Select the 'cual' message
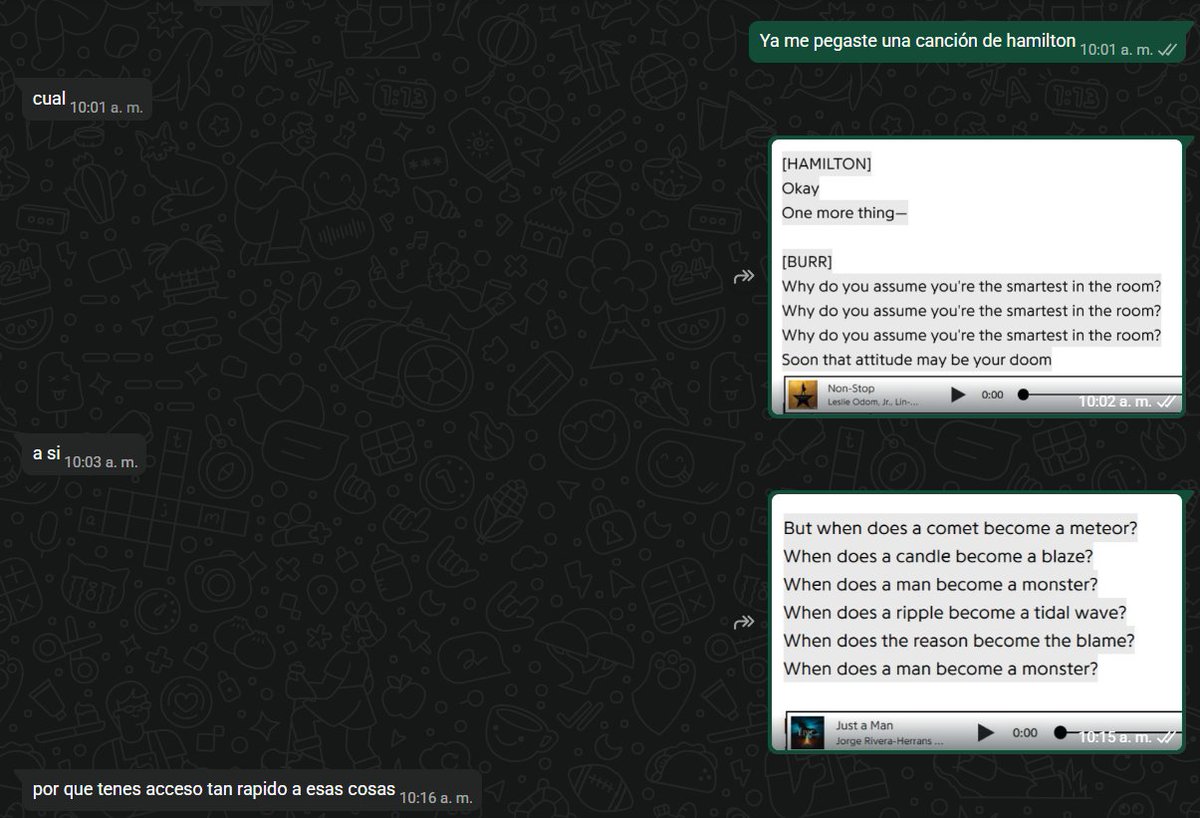Screen dimensions: 1200x818 87,100
